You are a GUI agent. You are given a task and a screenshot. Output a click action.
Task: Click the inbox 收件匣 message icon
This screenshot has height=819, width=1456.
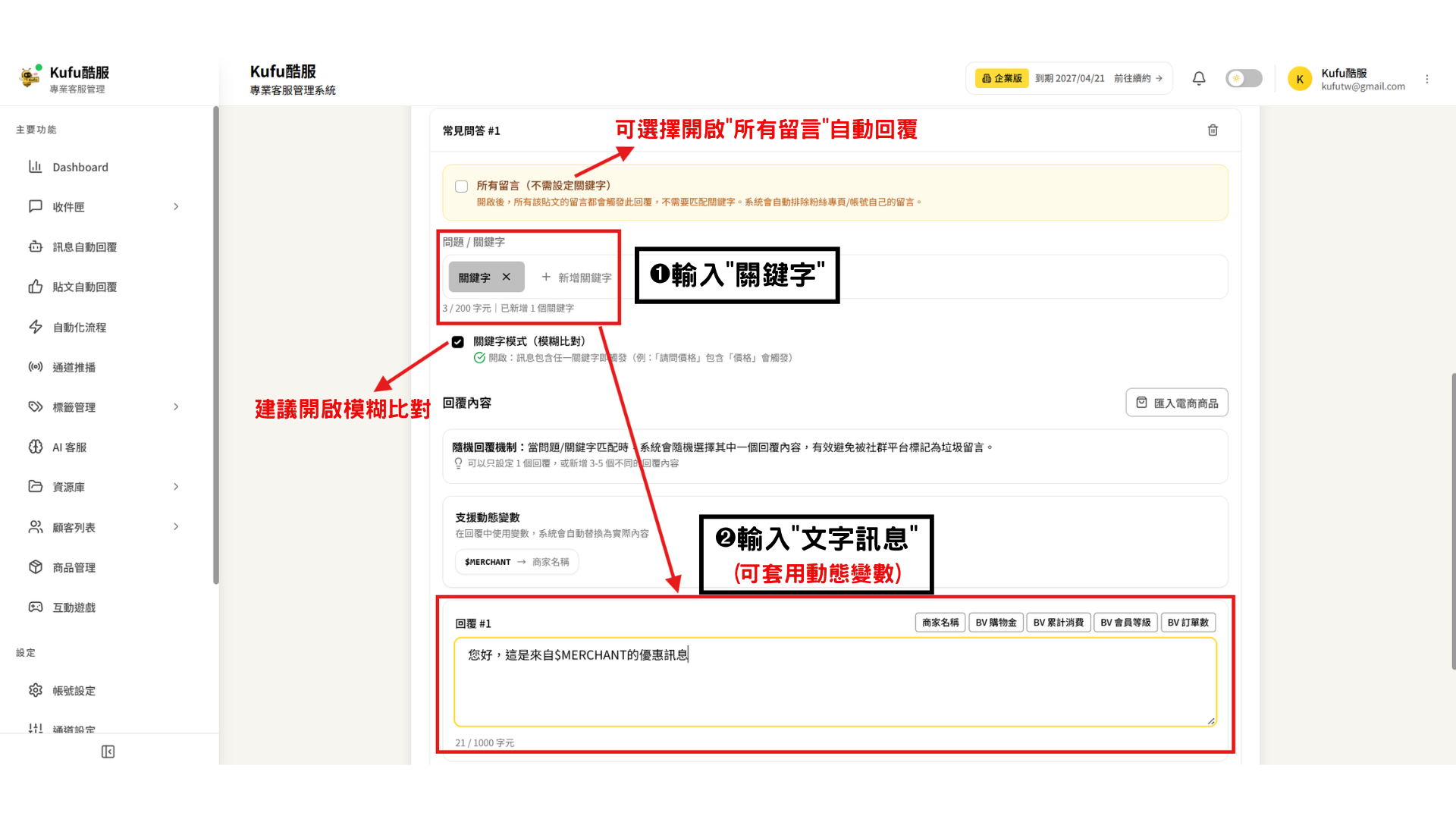click(35, 206)
